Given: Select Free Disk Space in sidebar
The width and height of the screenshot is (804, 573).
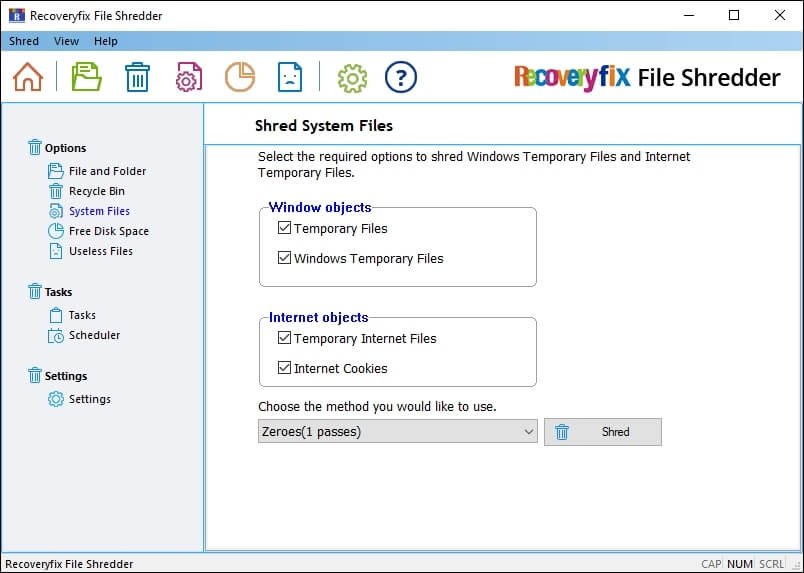Looking at the screenshot, I should tap(108, 231).
